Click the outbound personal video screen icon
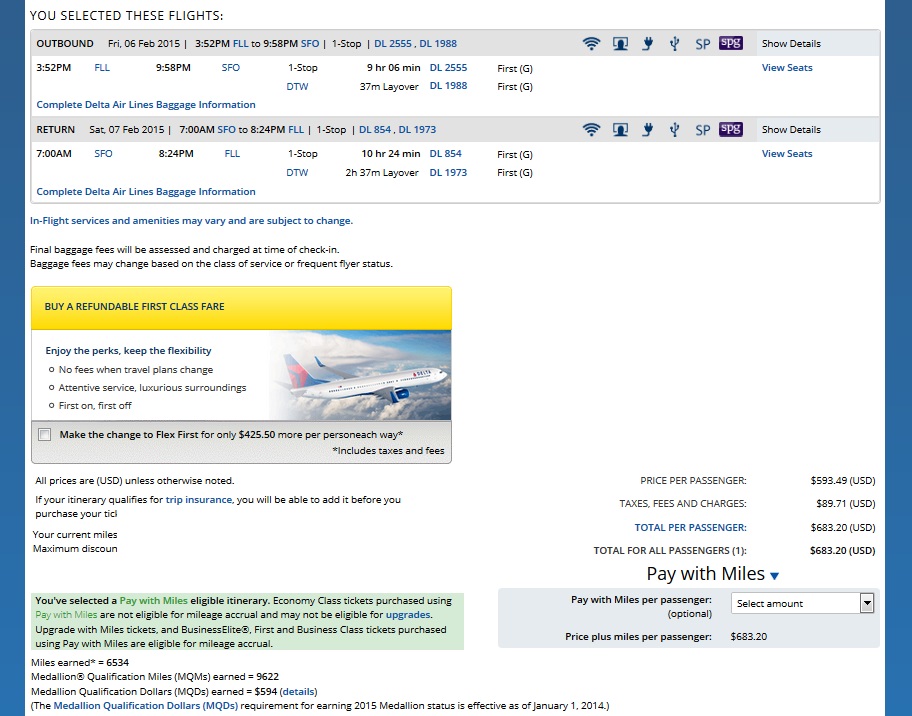Screen dimensions: 912x716 click(620, 44)
